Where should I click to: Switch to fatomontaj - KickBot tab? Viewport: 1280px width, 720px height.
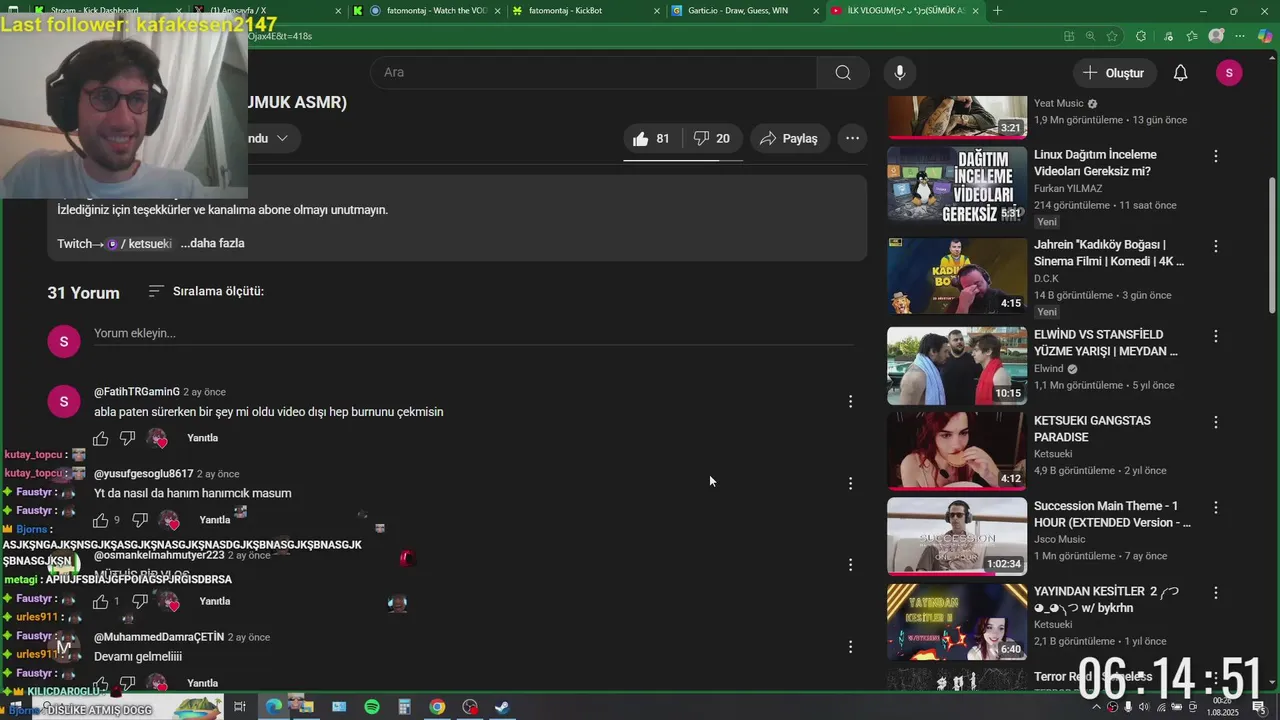pos(585,11)
